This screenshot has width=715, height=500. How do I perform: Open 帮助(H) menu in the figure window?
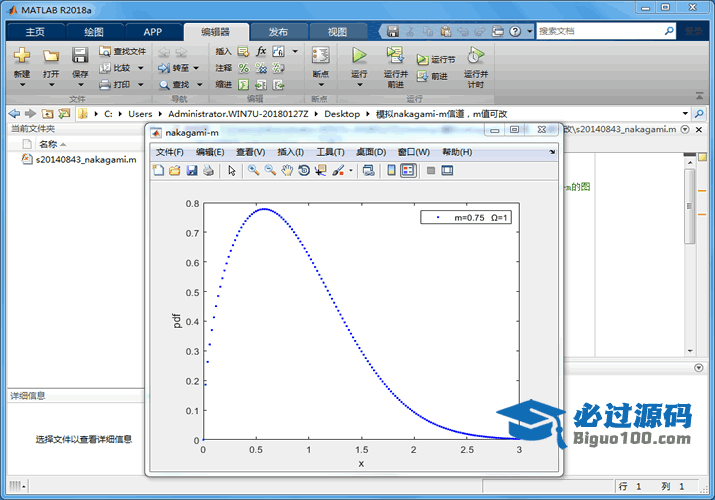457,152
